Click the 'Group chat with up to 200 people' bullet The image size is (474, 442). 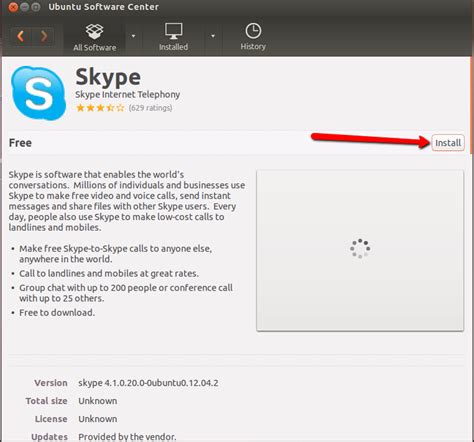click(126, 293)
